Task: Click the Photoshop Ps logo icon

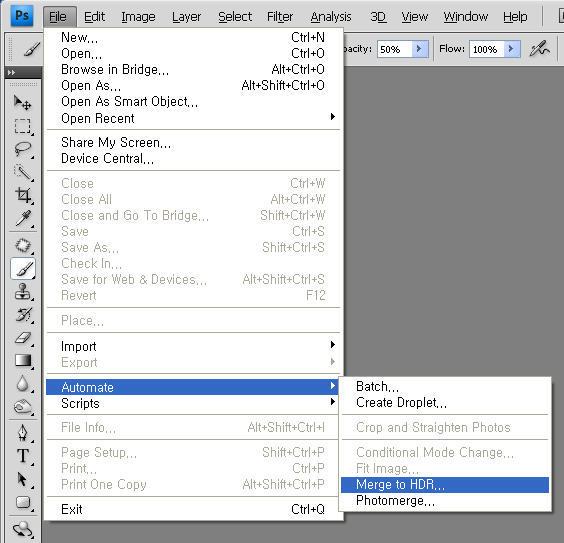Action: [x=22, y=16]
